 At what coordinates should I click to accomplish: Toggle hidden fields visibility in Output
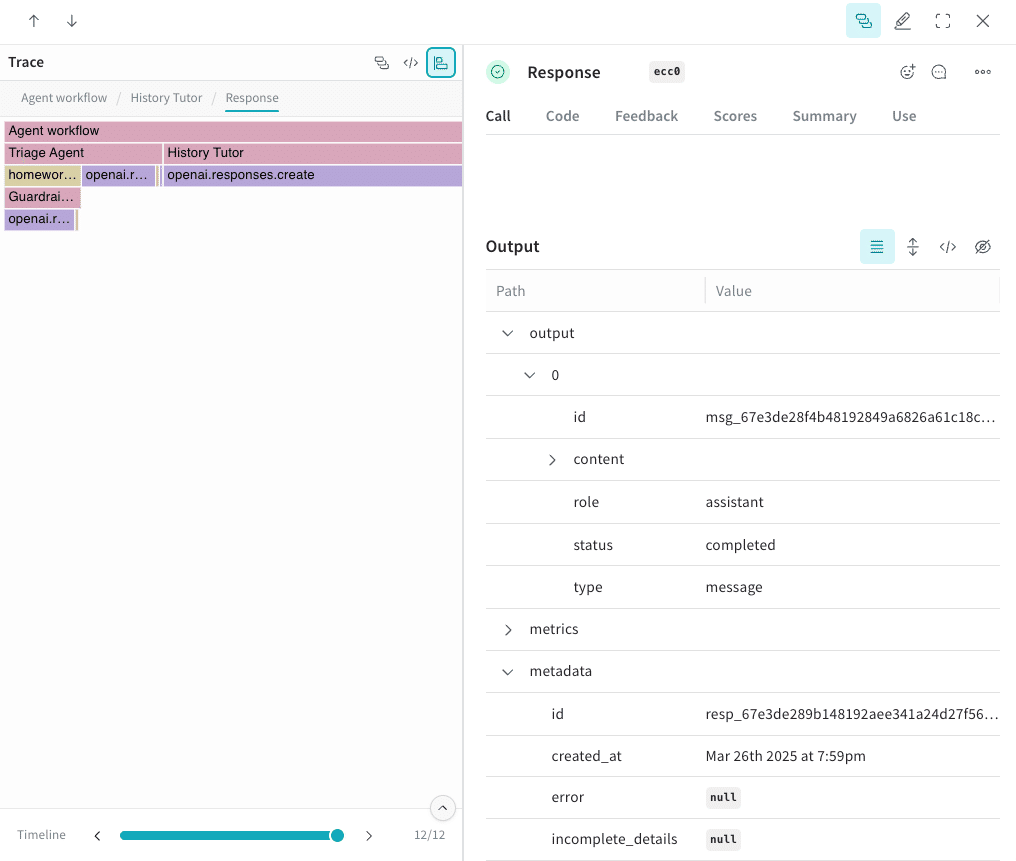(983, 246)
